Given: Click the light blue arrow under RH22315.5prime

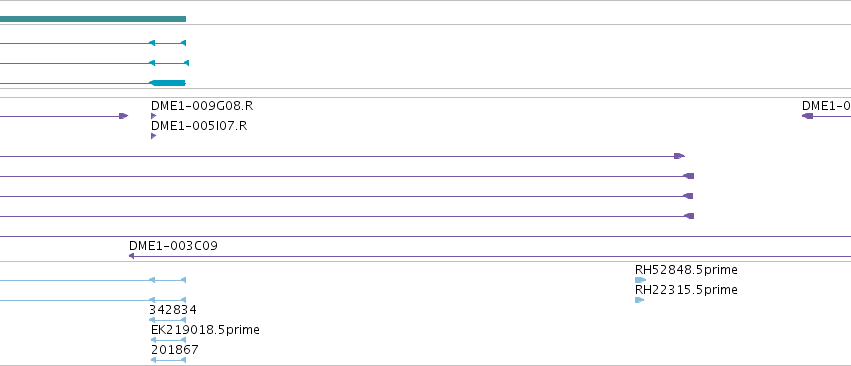Looking at the screenshot, I should pos(640,300).
